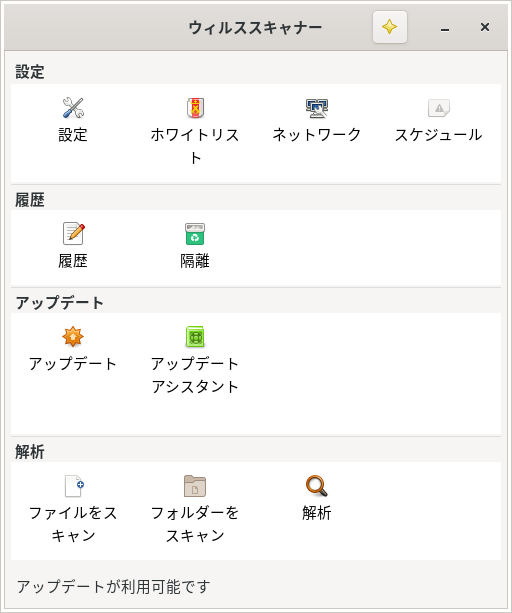Close the ウィルススキャナー window

(x=485, y=27)
